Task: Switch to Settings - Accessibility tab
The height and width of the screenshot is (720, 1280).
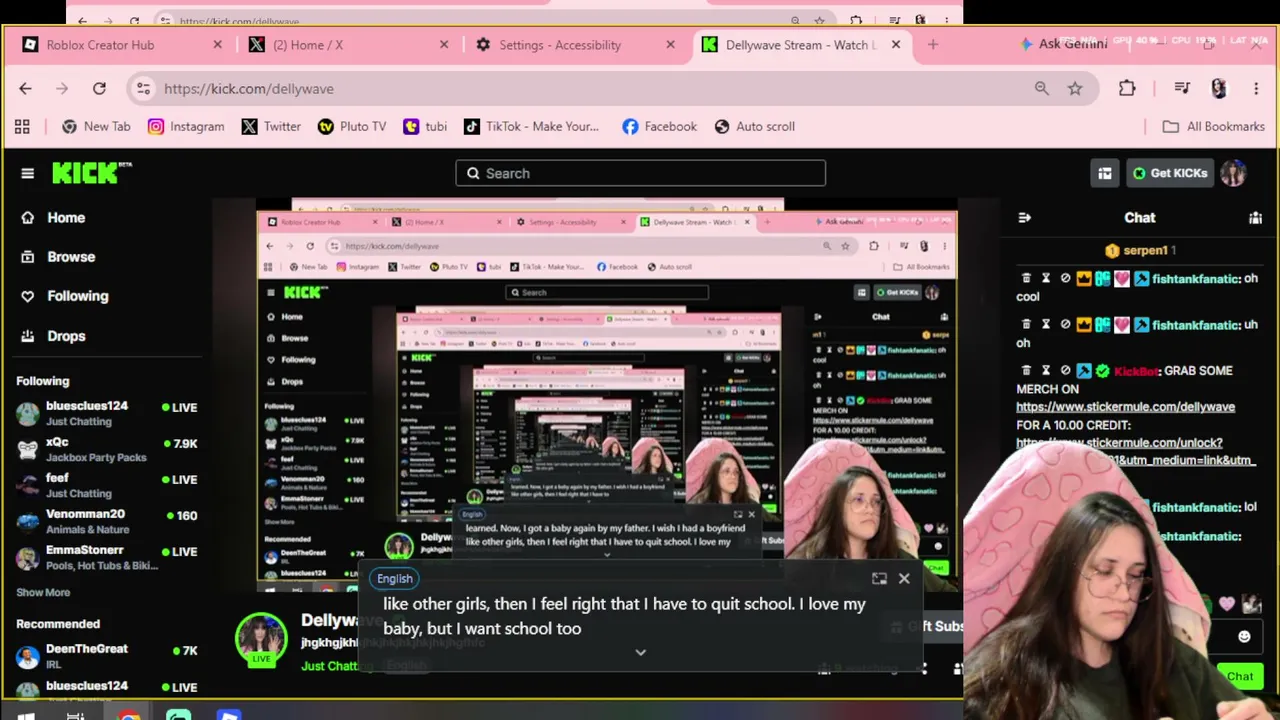Action: click(x=574, y=45)
